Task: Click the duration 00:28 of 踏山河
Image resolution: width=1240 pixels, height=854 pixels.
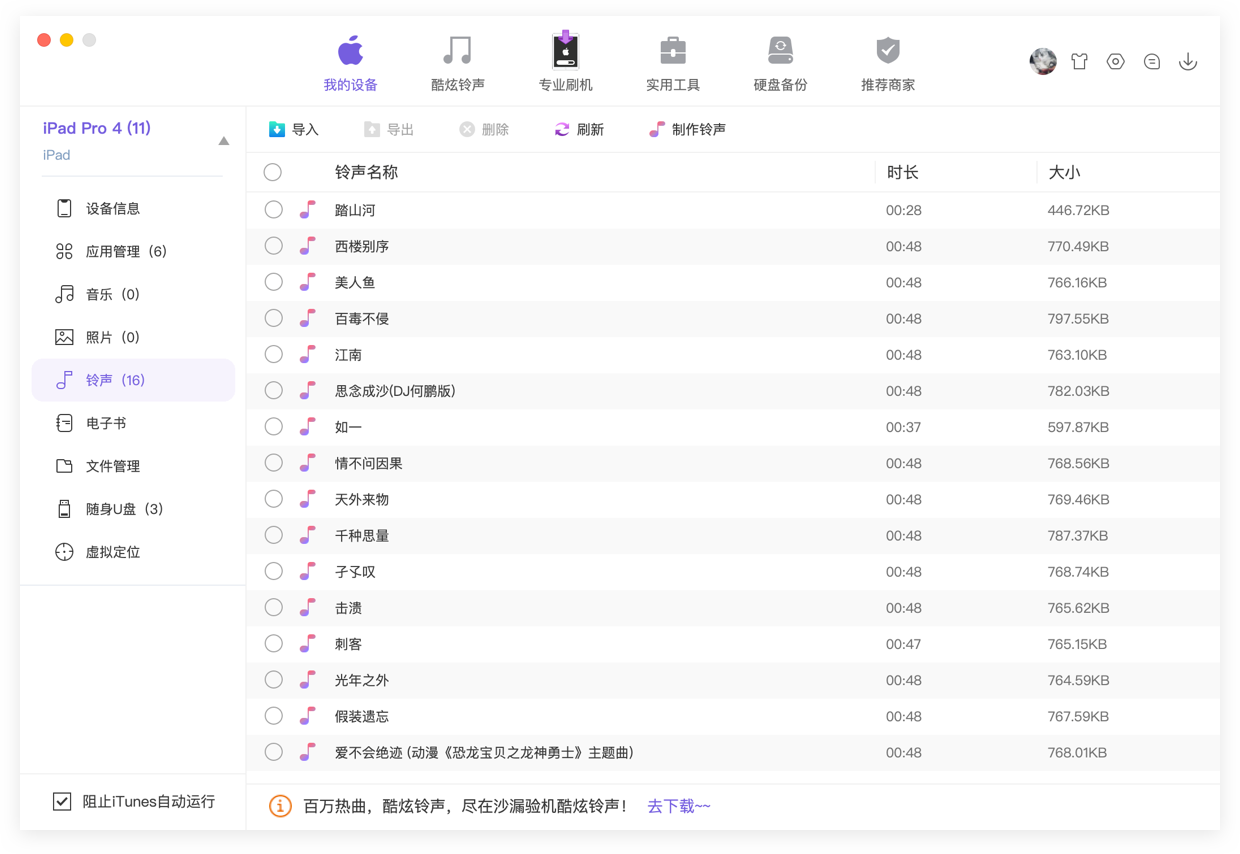Action: pos(904,210)
